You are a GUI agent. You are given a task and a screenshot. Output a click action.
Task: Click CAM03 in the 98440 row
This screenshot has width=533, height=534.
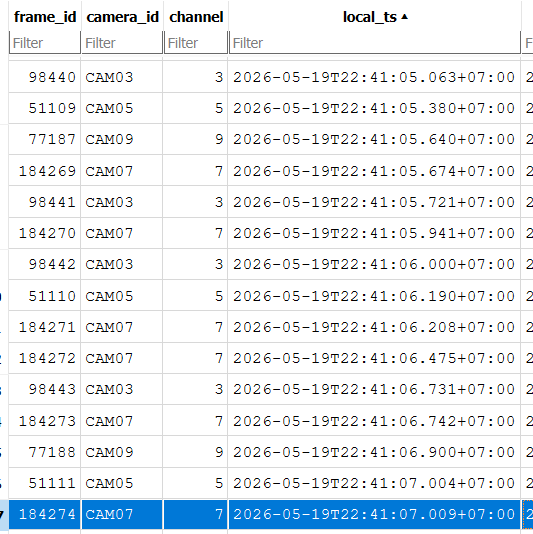109,77
